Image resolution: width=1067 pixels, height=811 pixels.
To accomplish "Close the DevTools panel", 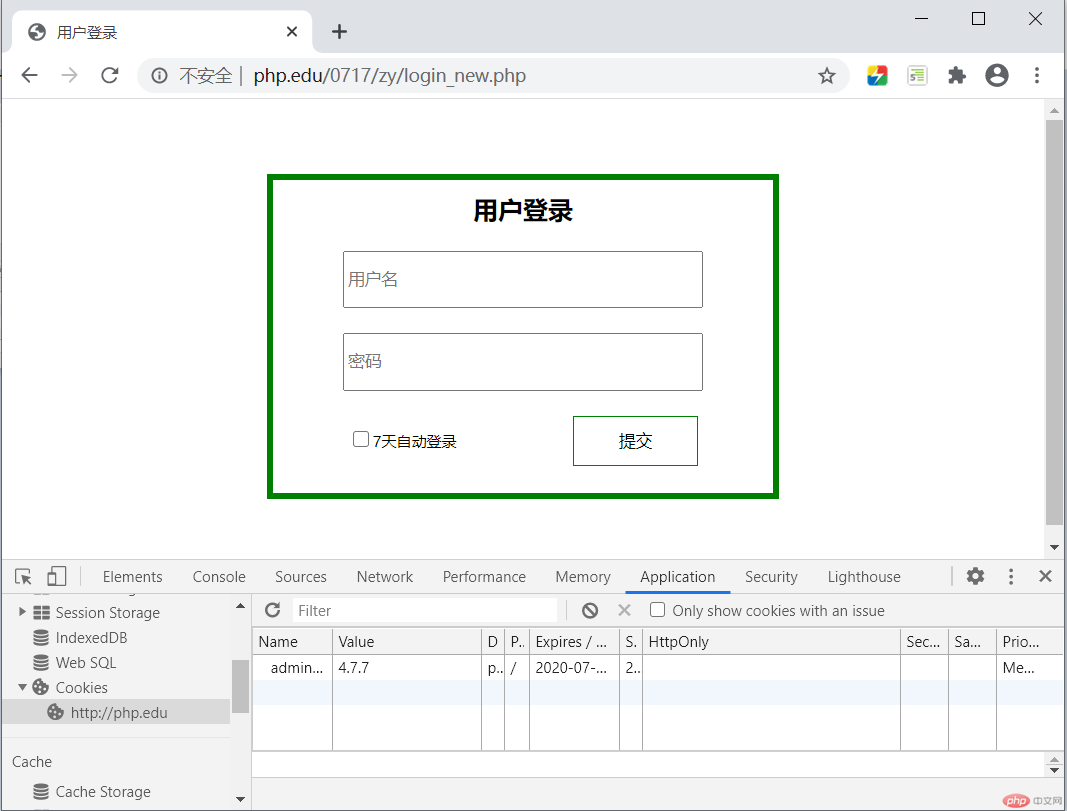I will (1046, 576).
